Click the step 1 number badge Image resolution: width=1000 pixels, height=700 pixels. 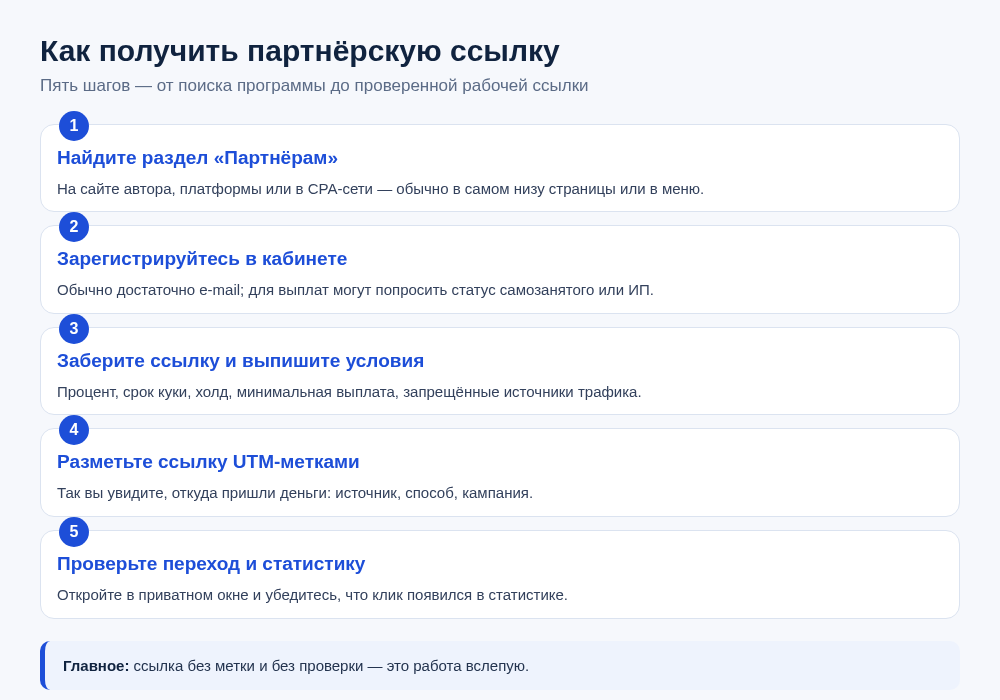[x=74, y=126]
